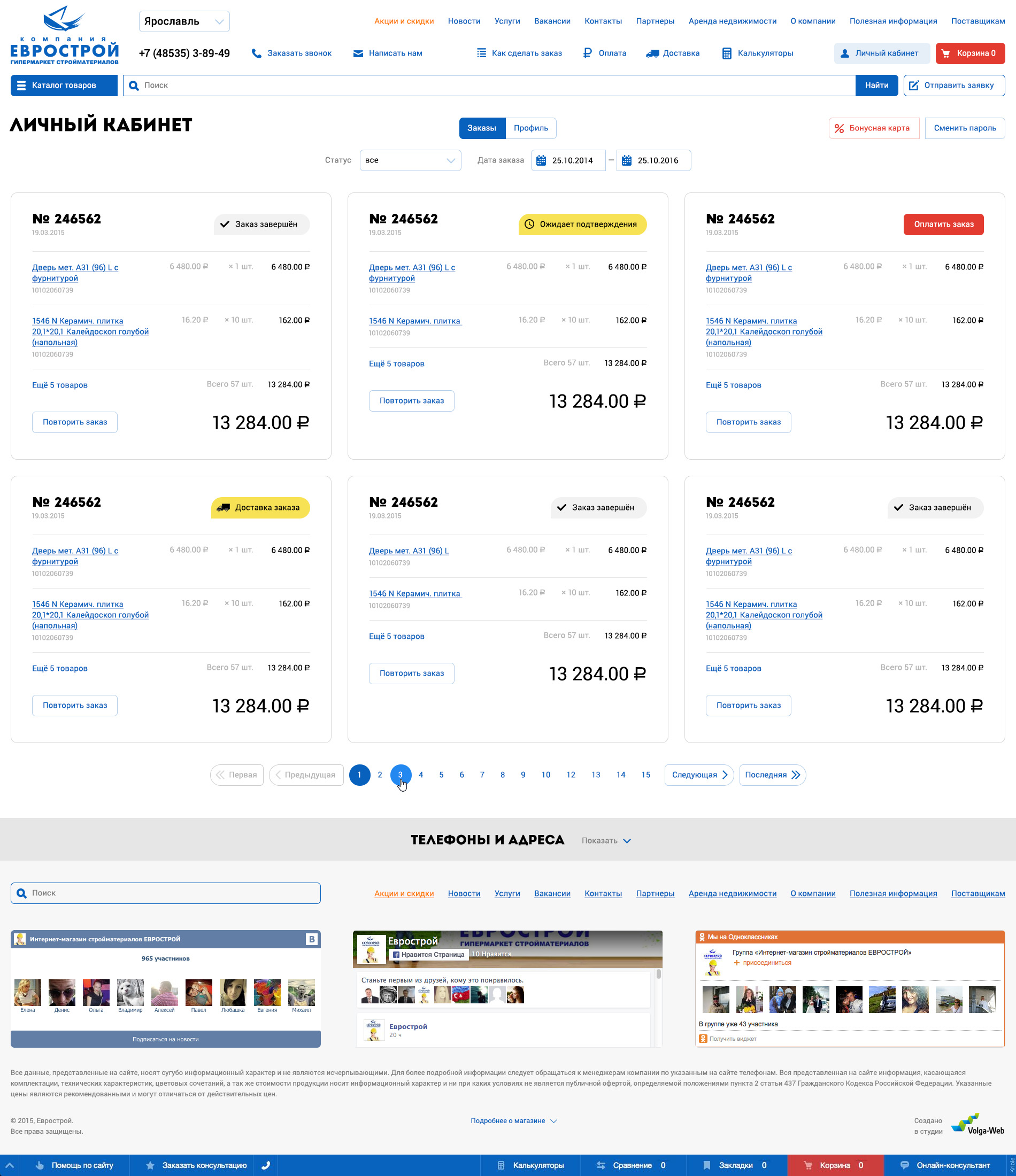Click the magnifier icon in the header search bar

click(x=134, y=86)
